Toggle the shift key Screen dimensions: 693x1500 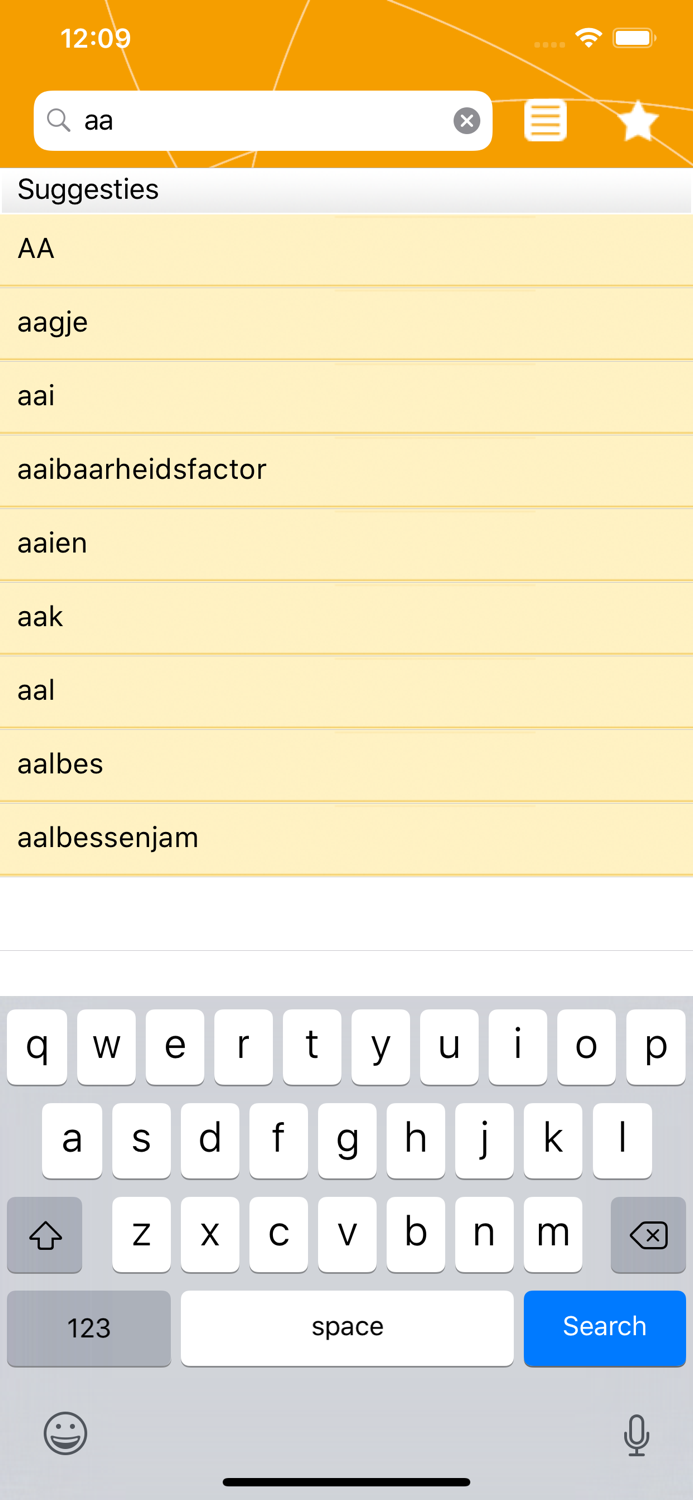click(45, 1235)
